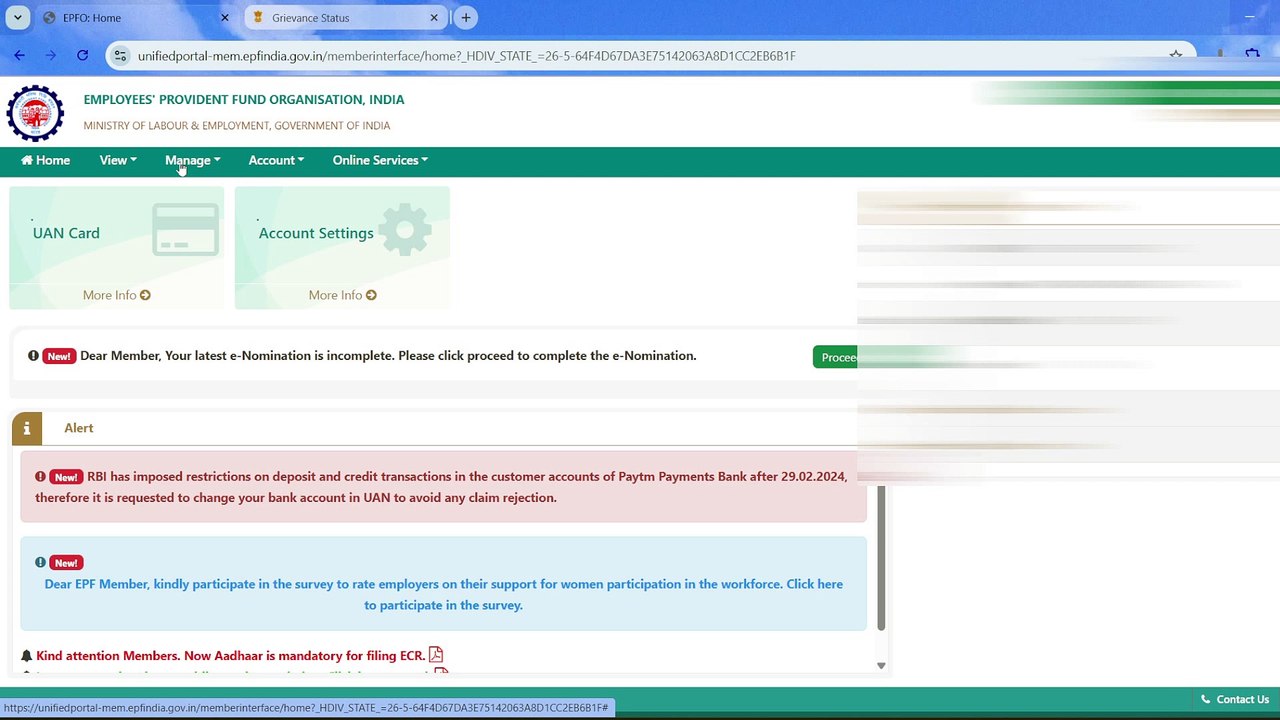Click the scroll down arrow of alert list

click(881, 665)
